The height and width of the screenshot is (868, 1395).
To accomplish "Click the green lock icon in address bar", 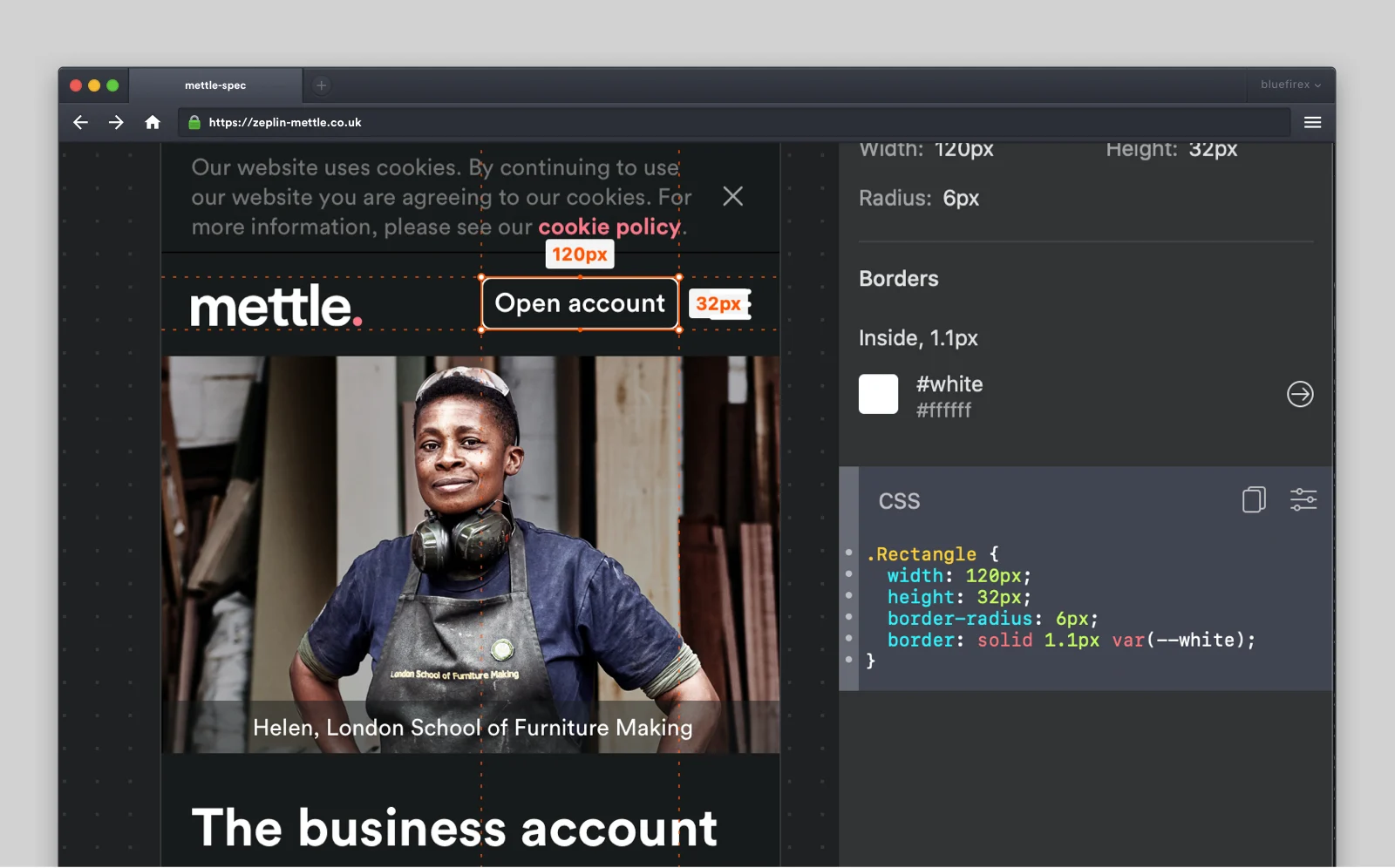I will coord(194,122).
